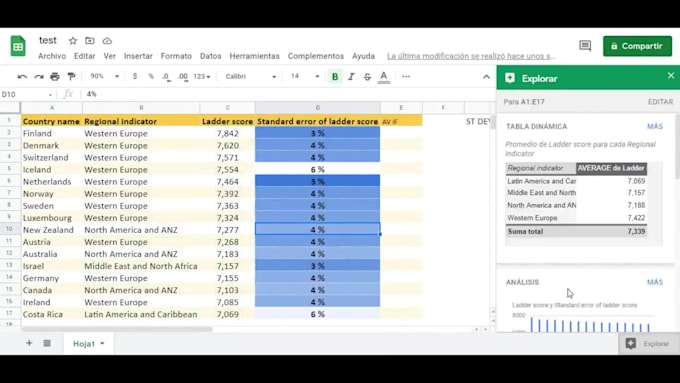The width and height of the screenshot is (680, 383).
Task: Open the Datos menu
Action: tap(211, 56)
